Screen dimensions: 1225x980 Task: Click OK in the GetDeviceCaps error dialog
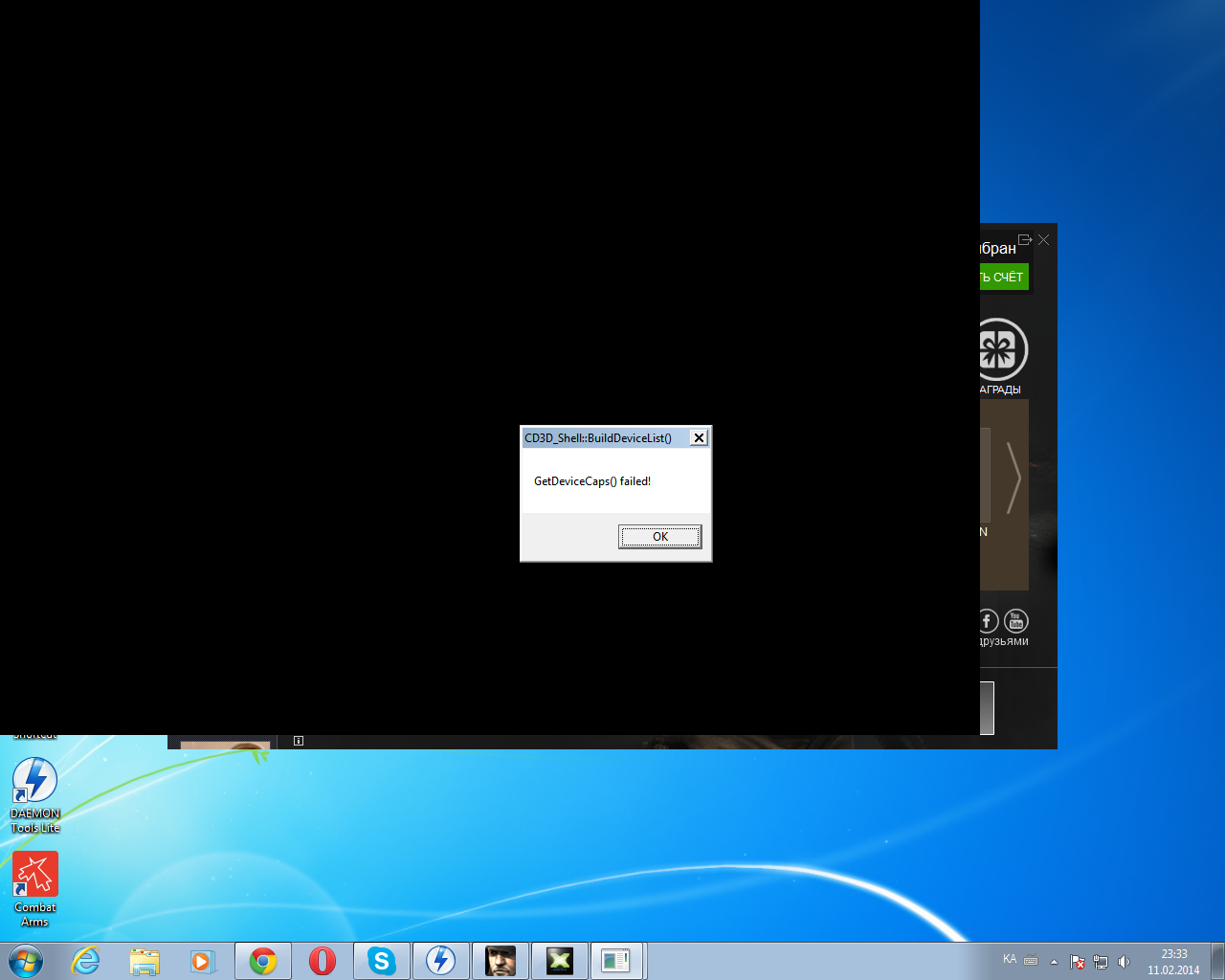tap(659, 537)
